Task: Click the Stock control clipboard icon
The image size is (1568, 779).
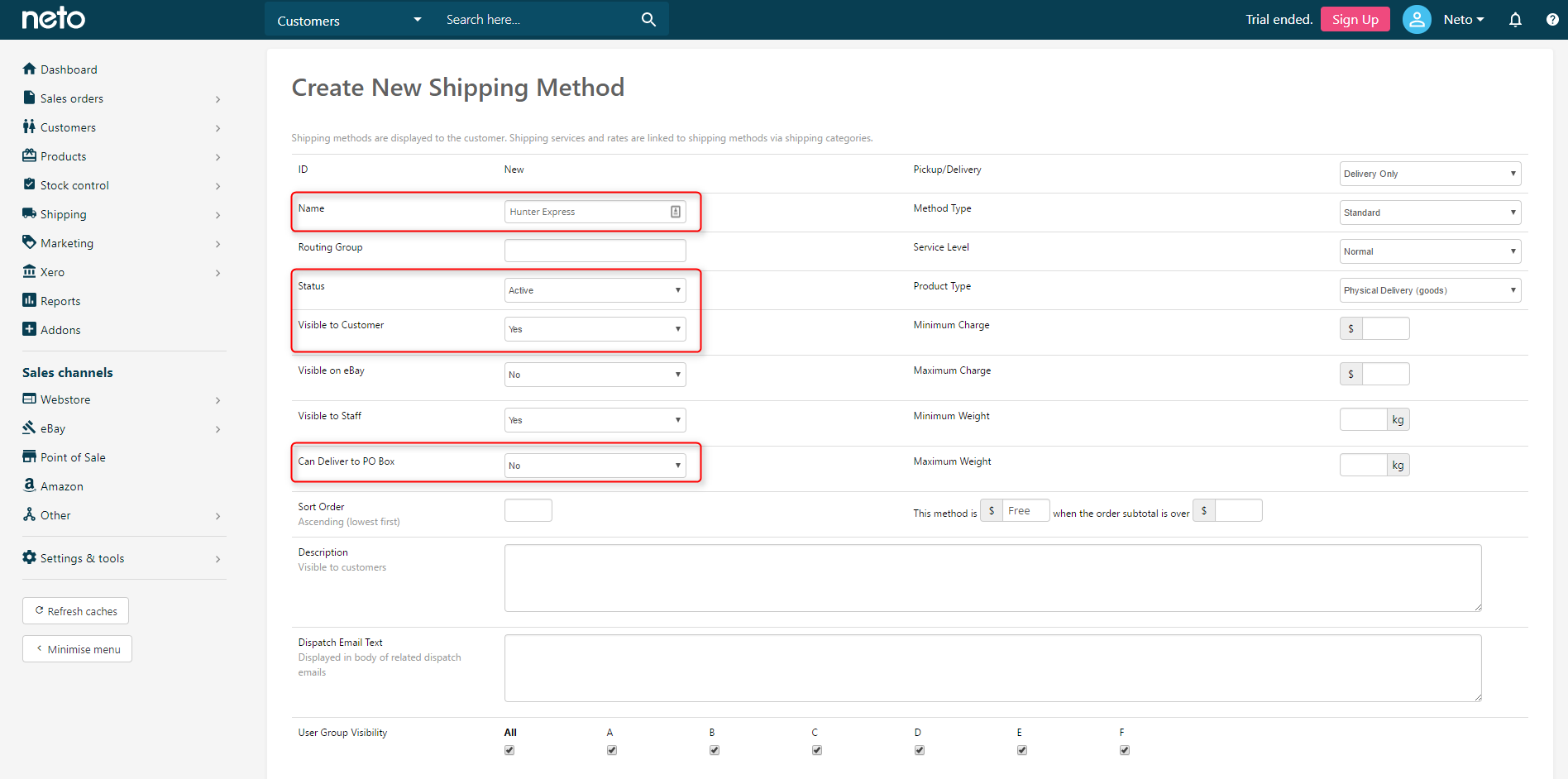Action: click(30, 184)
